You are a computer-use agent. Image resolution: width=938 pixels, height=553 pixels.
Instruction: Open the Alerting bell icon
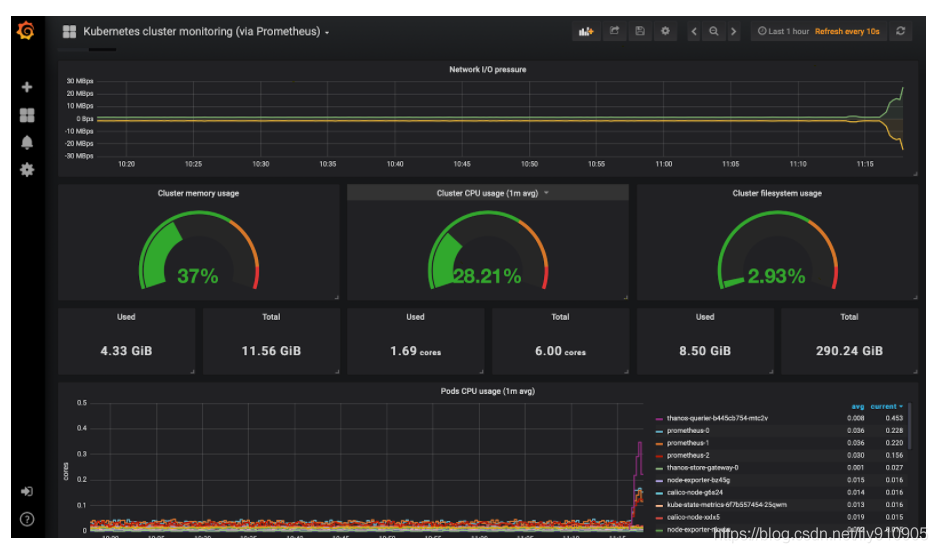tap(27, 143)
